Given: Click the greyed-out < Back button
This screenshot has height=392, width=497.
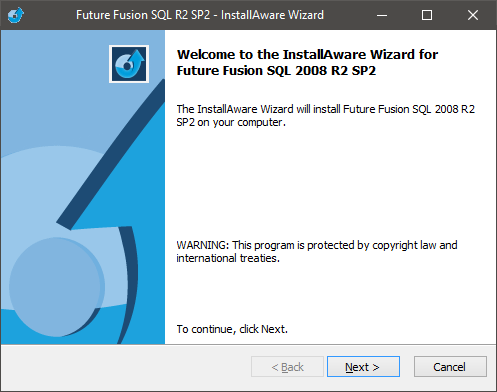Looking at the screenshot, I should click(x=287, y=367).
